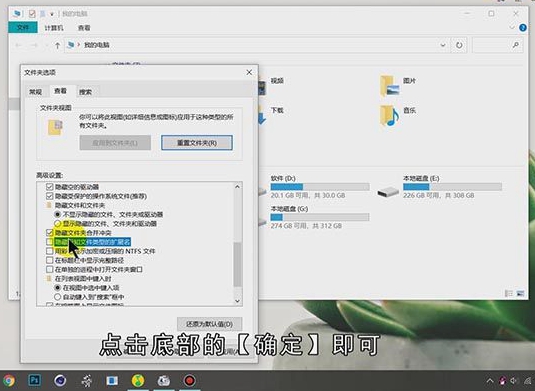Viewport: 535px width, 391px height.
Task: Click the 还原为默认值(D) button
Action: (209, 324)
